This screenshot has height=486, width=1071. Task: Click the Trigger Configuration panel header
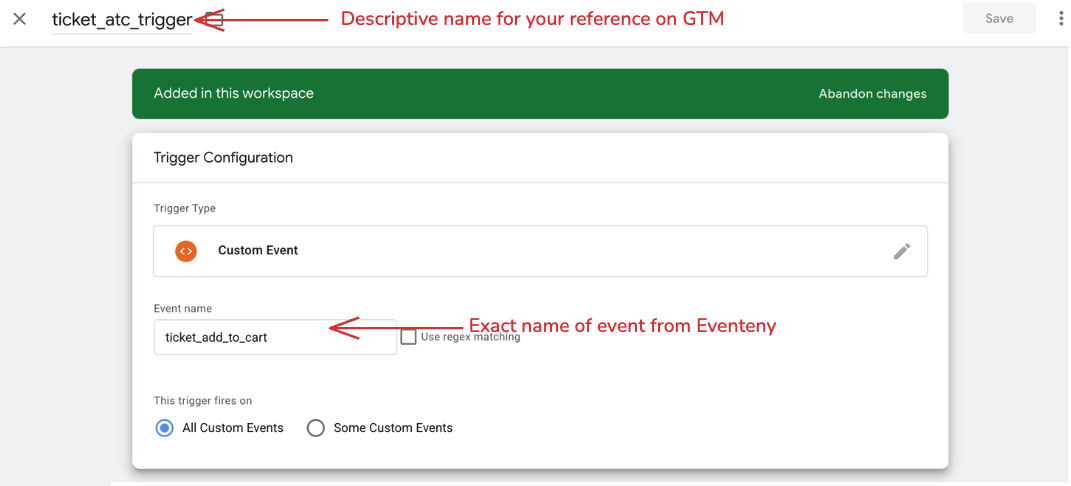(x=540, y=158)
